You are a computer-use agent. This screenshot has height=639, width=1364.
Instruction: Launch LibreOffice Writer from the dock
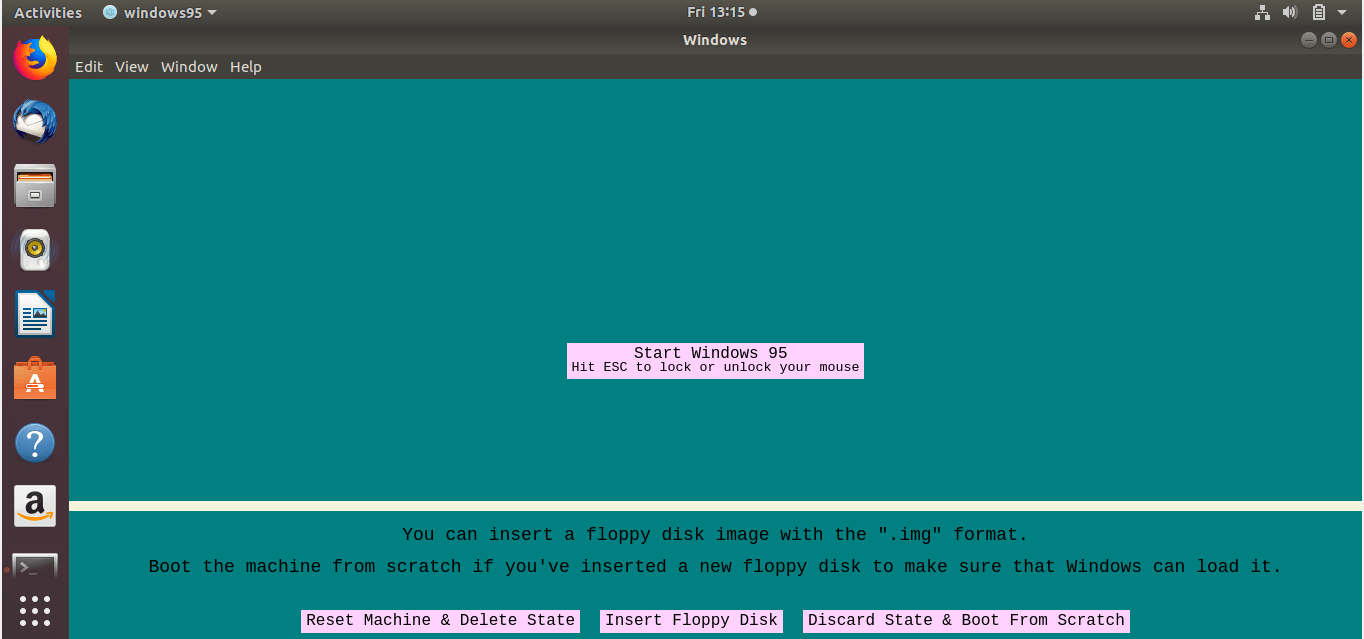(35, 314)
